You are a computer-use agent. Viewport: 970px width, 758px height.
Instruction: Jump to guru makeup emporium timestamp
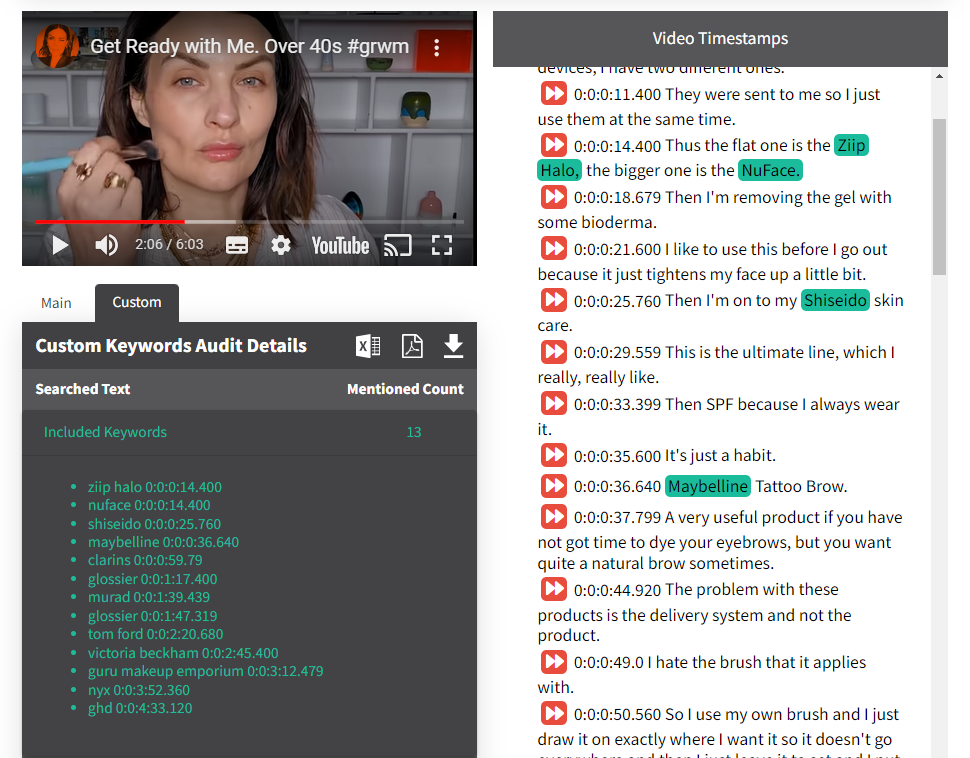pos(205,671)
